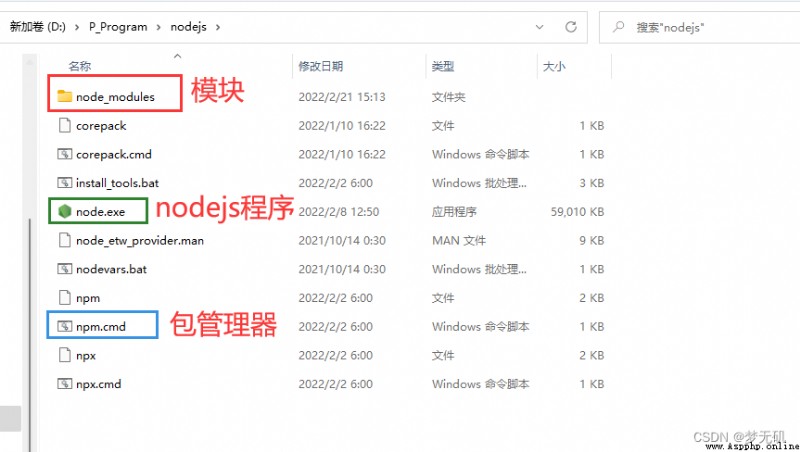The image size is (800, 452).
Task: Click the 3 KB size value
Action: 591,183
